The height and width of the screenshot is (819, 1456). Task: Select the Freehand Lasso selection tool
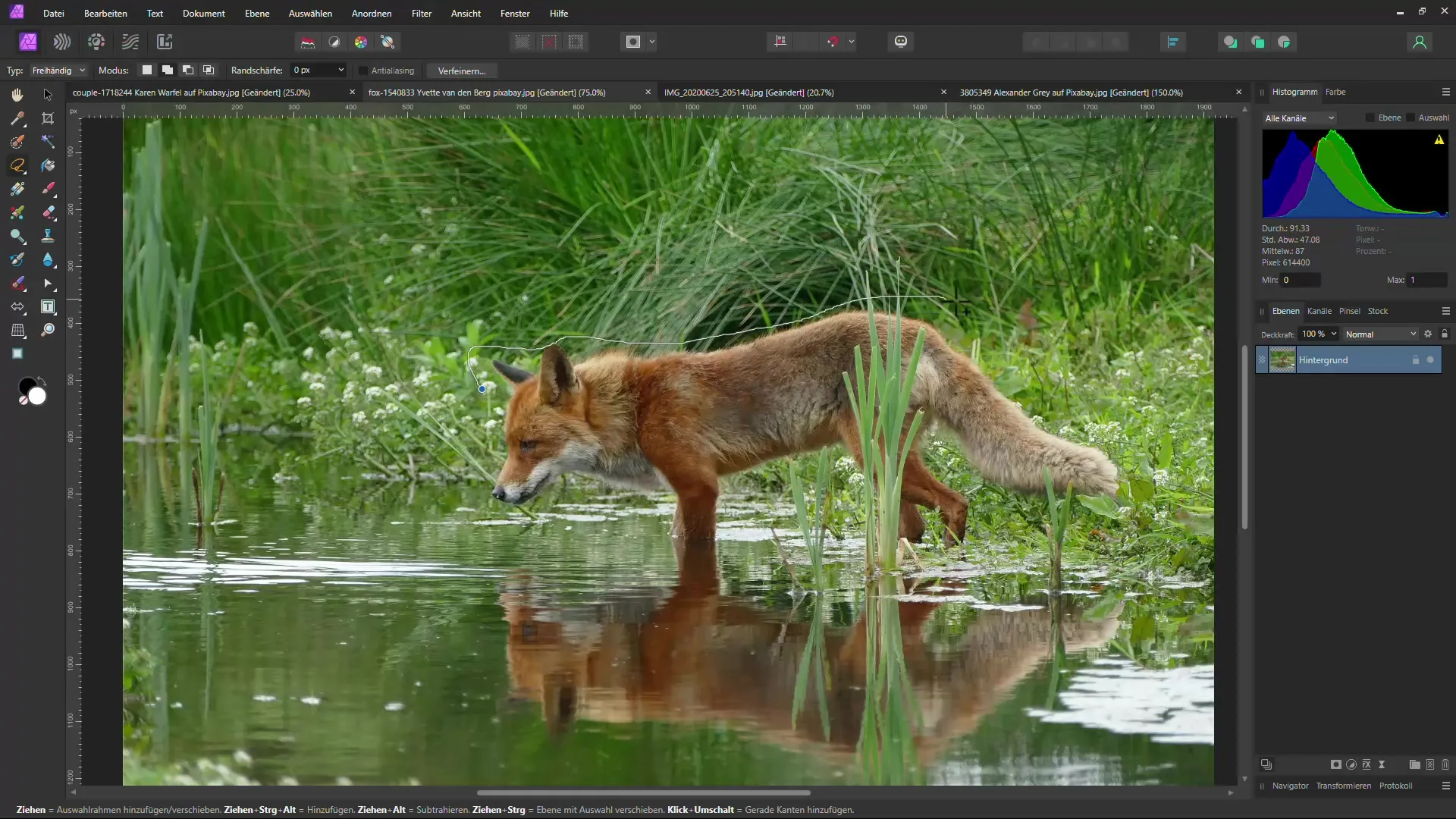tap(17, 165)
